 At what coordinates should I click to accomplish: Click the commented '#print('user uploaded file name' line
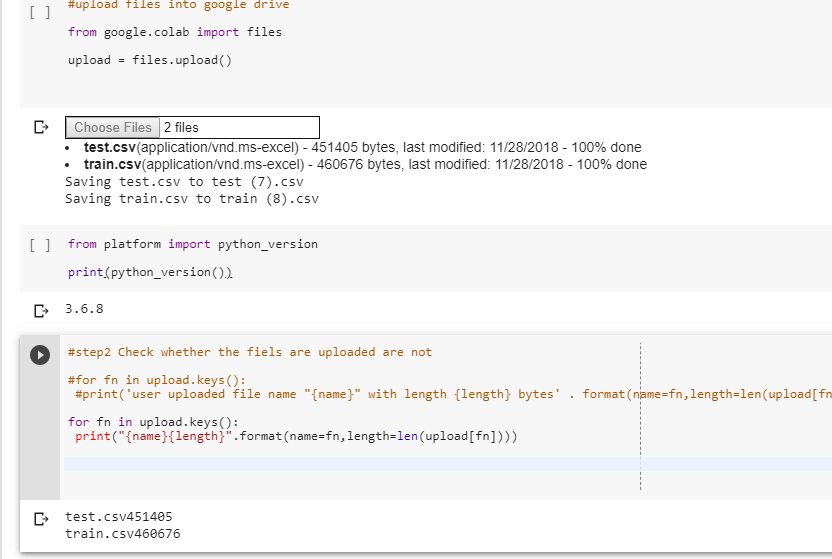(x=453, y=394)
